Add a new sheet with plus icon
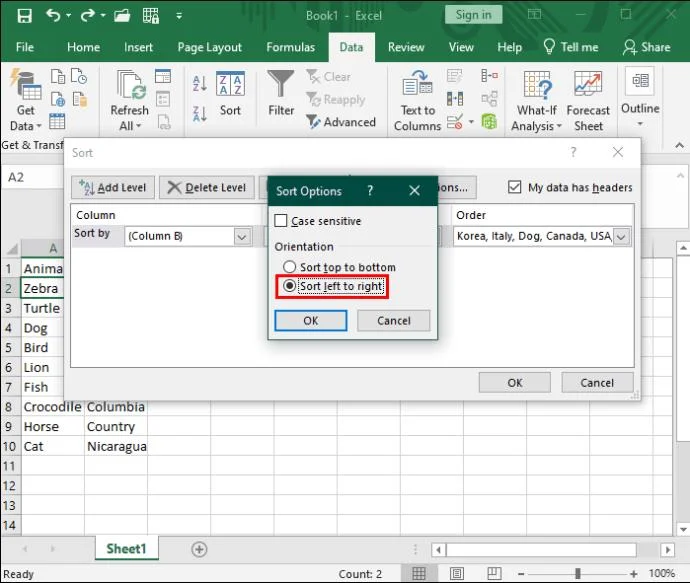Viewport: 690px width, 583px height. coord(199,549)
